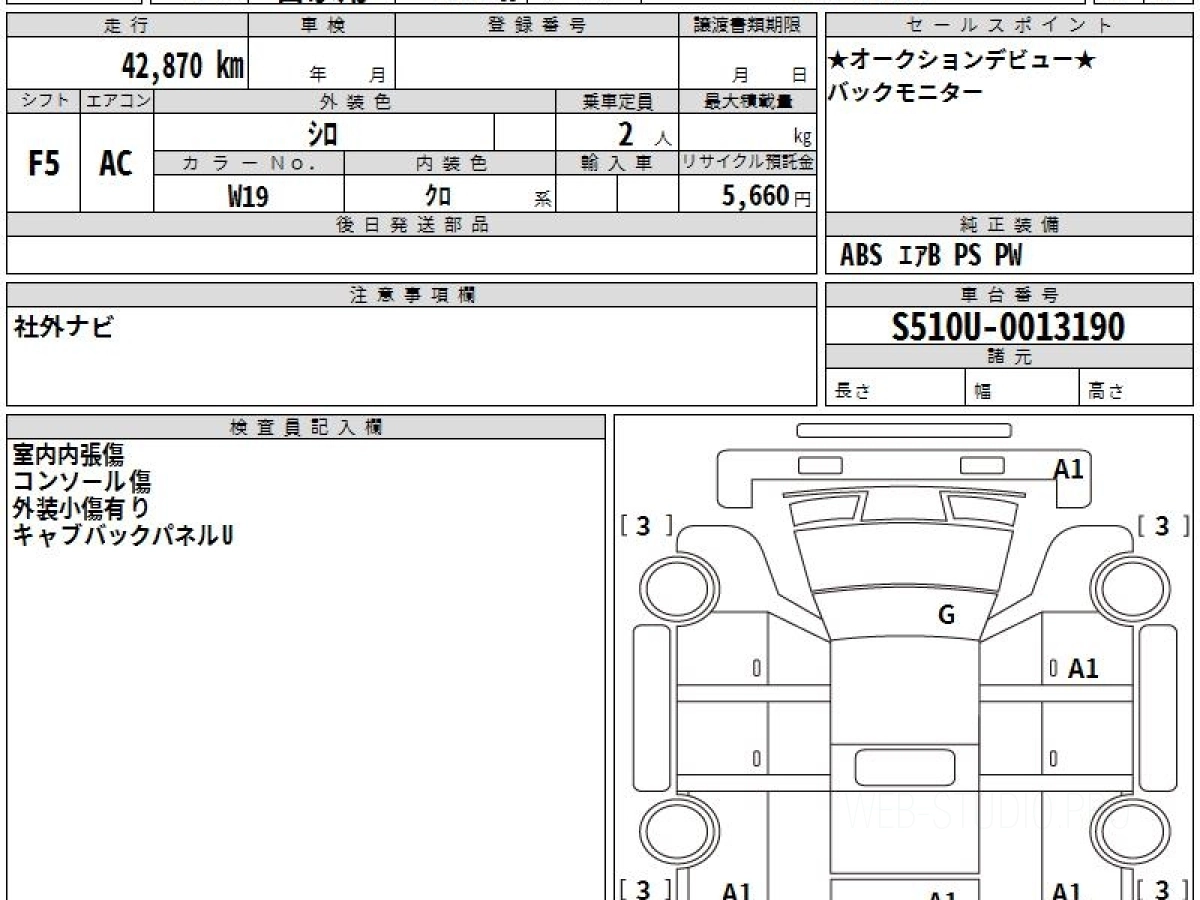The image size is (1200, 900).
Task: Click the リサイクル預託金 header
Action: point(748,163)
